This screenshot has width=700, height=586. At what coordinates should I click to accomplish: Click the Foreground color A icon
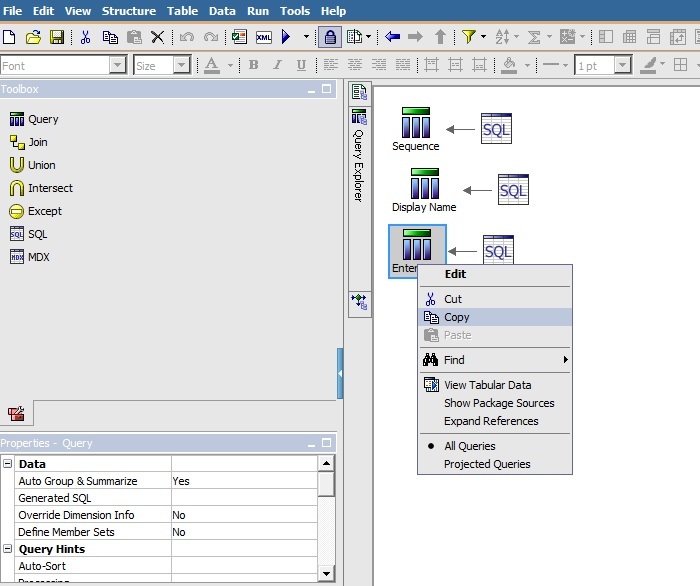click(212, 65)
